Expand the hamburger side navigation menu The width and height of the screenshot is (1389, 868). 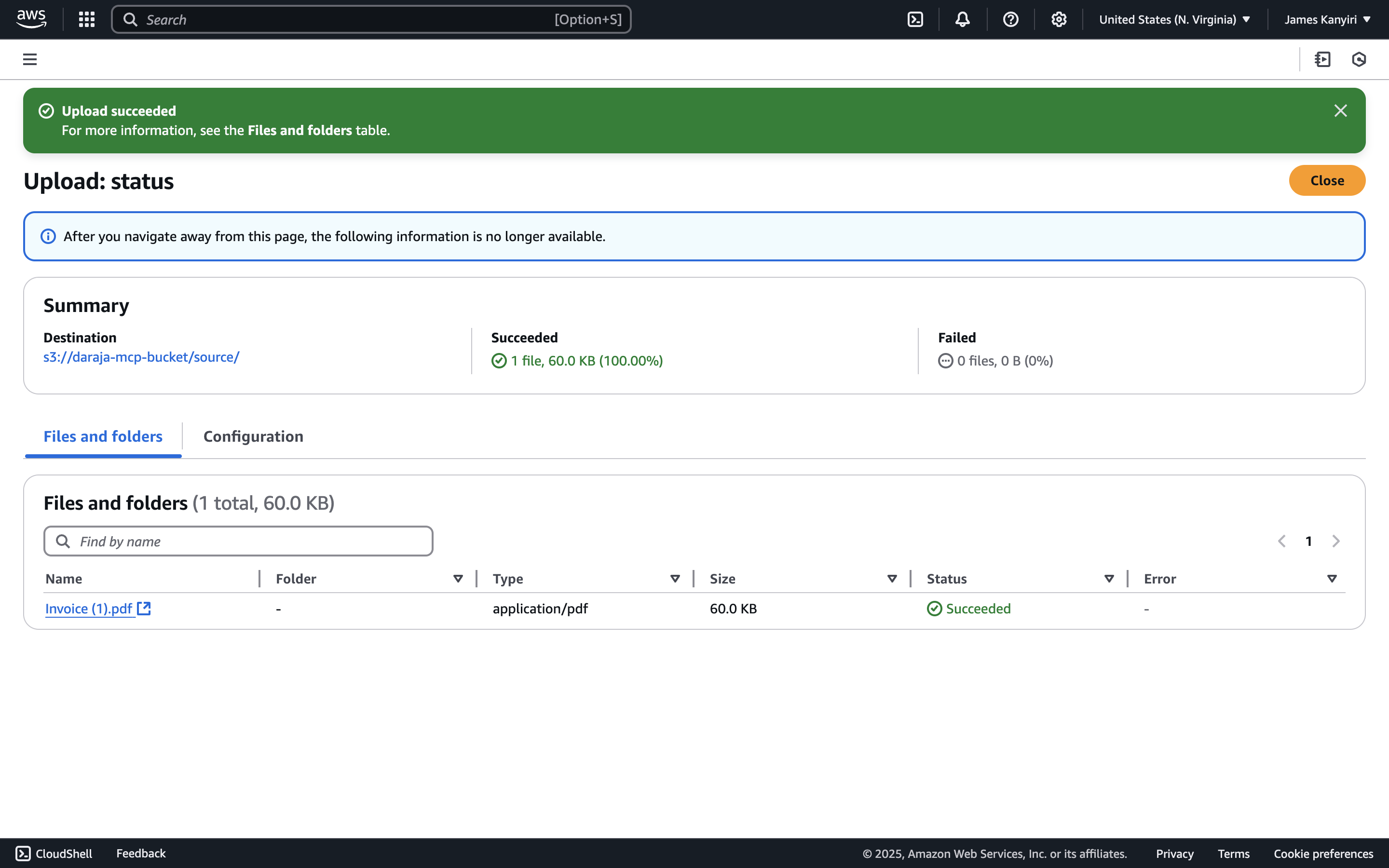click(30, 59)
